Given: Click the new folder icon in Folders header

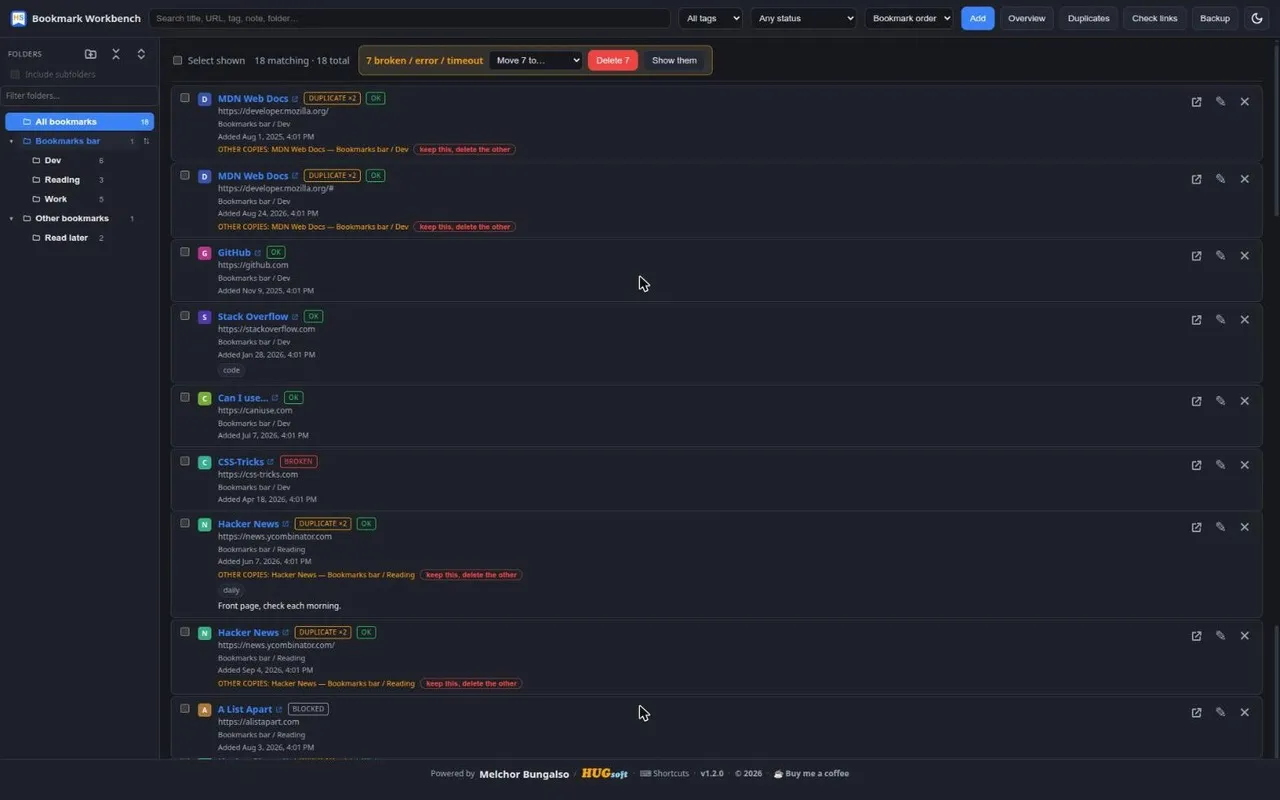Looking at the screenshot, I should click(x=91, y=54).
